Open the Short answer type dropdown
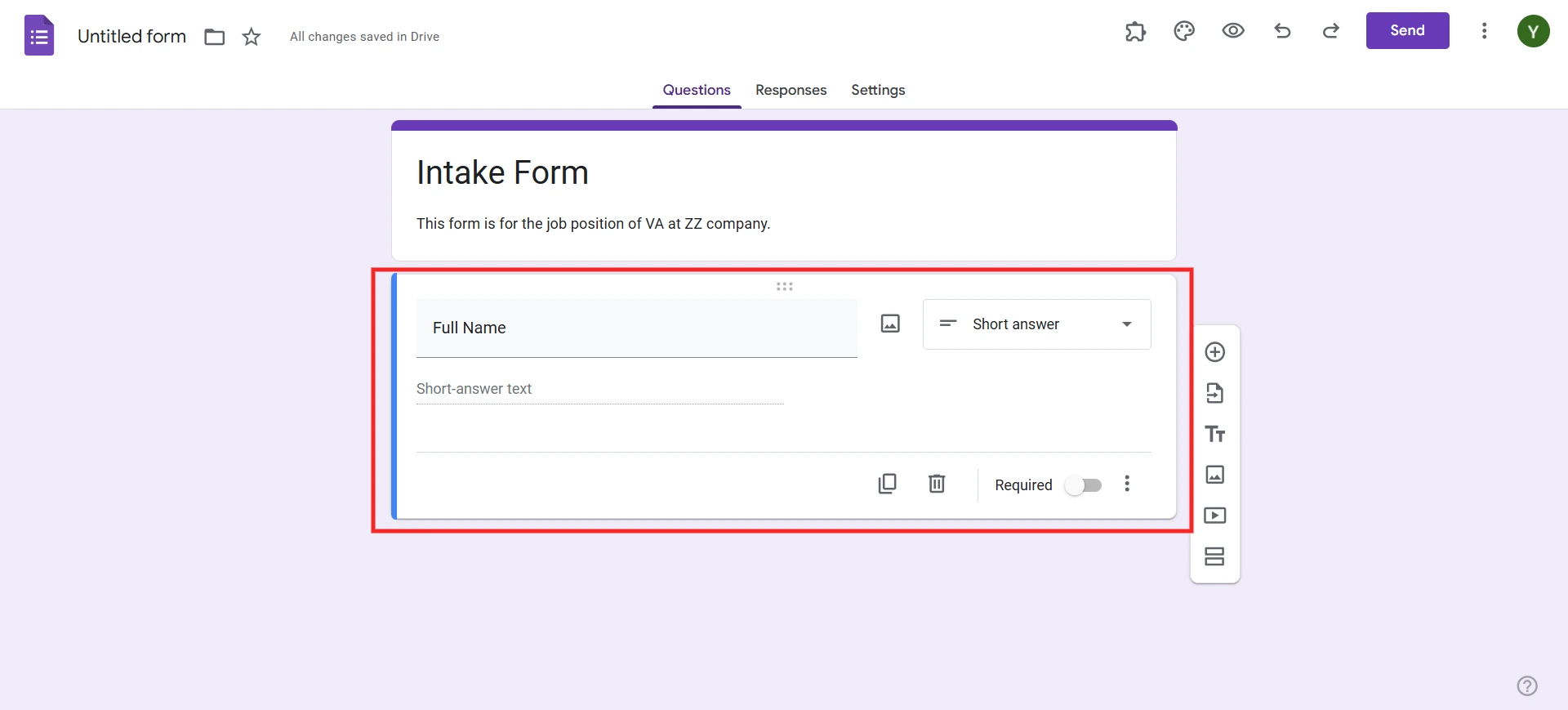Screen dimensions: 1568x710 pos(1036,324)
